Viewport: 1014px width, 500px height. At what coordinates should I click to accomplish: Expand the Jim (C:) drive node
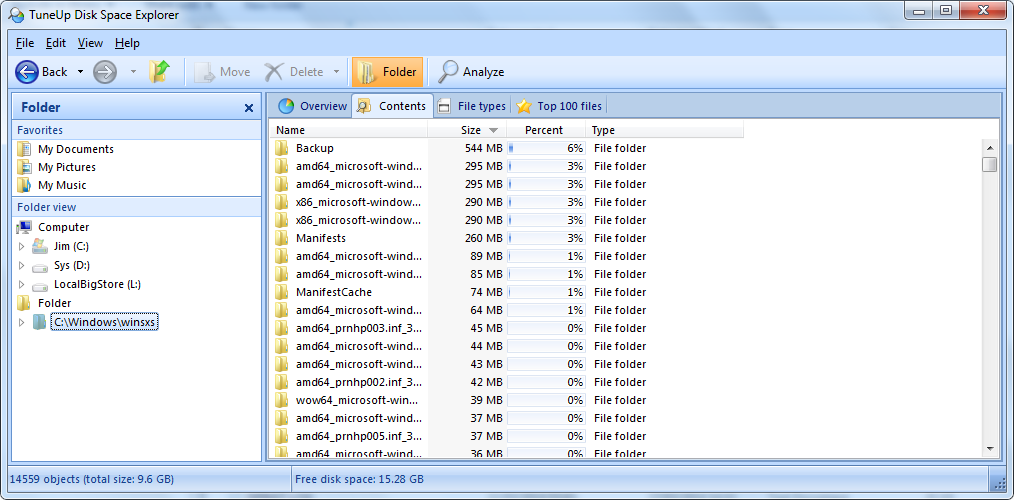pos(21,246)
